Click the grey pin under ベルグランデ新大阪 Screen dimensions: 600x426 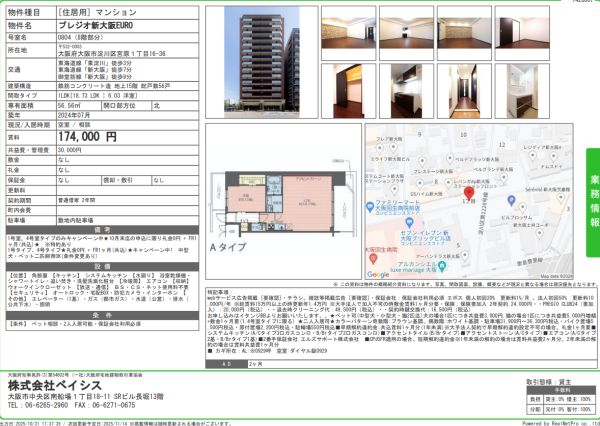pyautogui.click(x=504, y=177)
